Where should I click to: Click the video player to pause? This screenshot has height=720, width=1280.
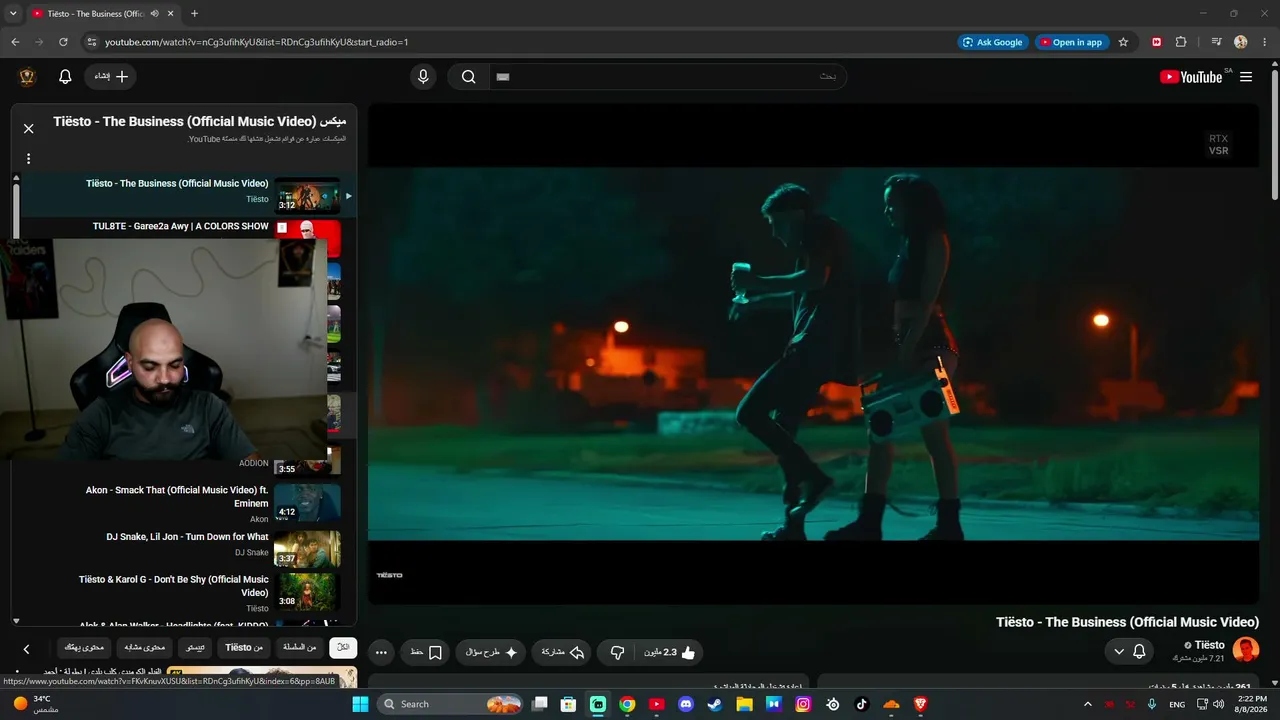813,354
